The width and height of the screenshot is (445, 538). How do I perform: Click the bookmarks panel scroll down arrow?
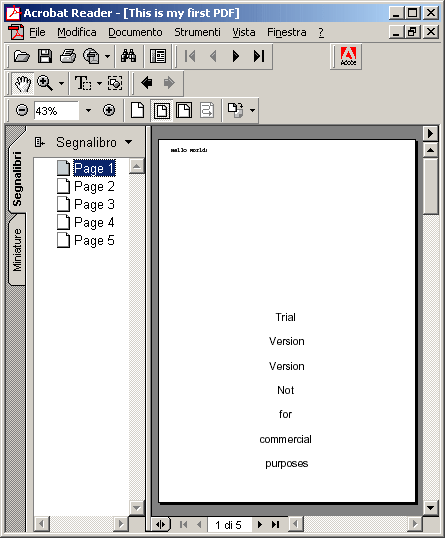coord(137,507)
